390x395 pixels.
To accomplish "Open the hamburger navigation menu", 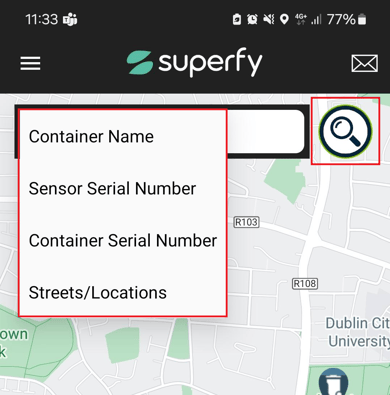I will 30,63.
